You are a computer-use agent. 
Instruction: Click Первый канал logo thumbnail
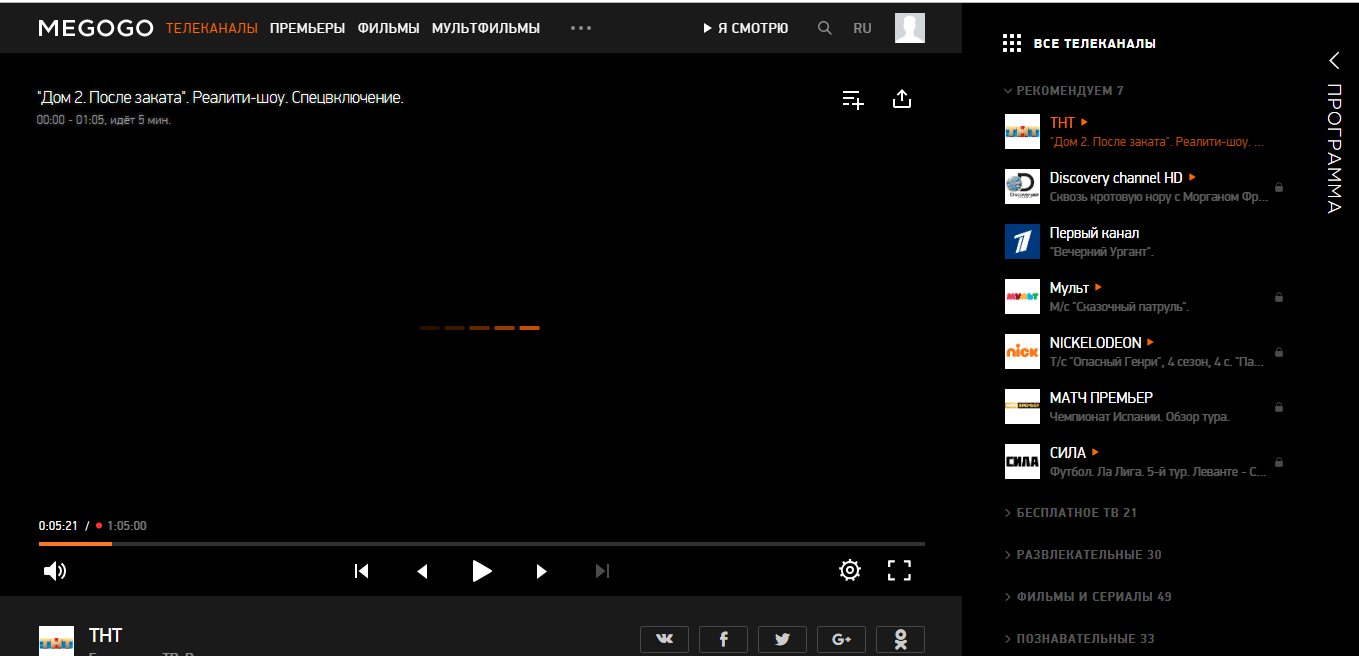pos(1022,242)
